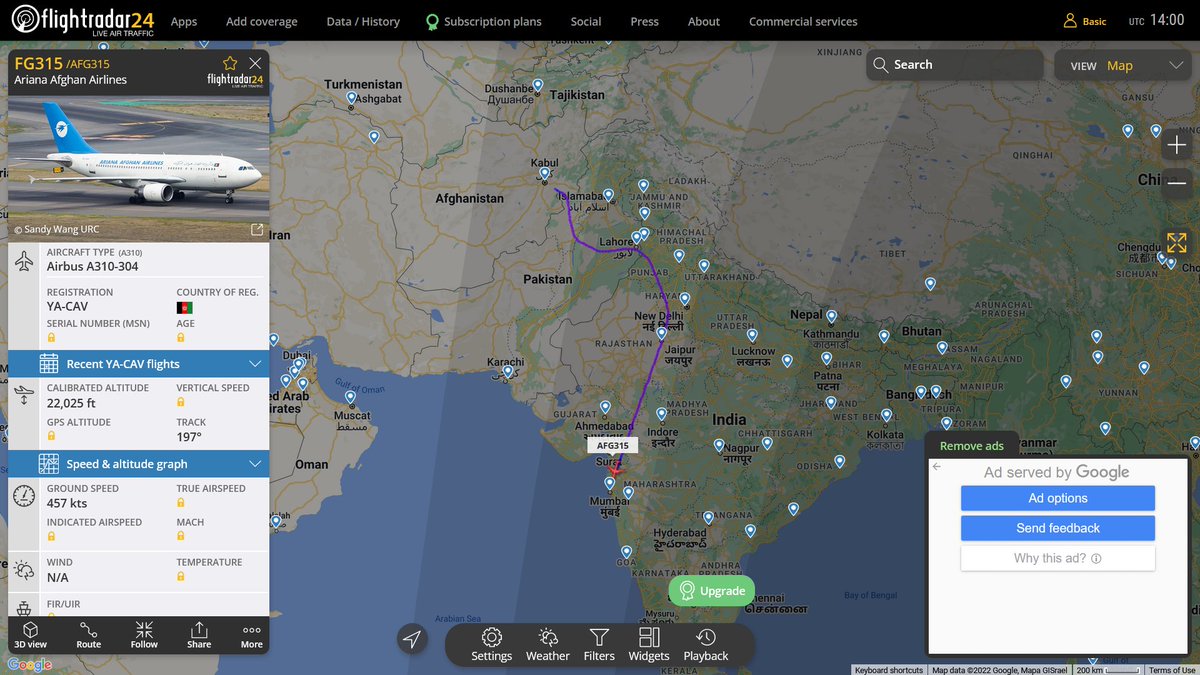Image resolution: width=1200 pixels, height=675 pixels.
Task: Open the 3D view of the flight
Action: pyautogui.click(x=31, y=635)
